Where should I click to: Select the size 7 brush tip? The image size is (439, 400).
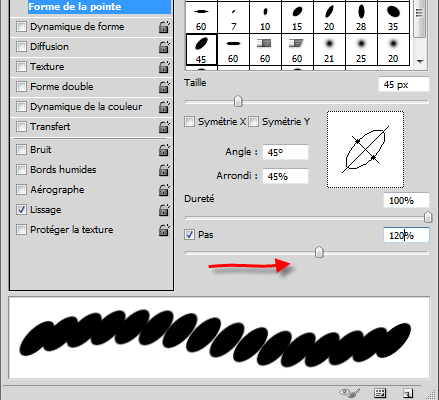(x=233, y=18)
